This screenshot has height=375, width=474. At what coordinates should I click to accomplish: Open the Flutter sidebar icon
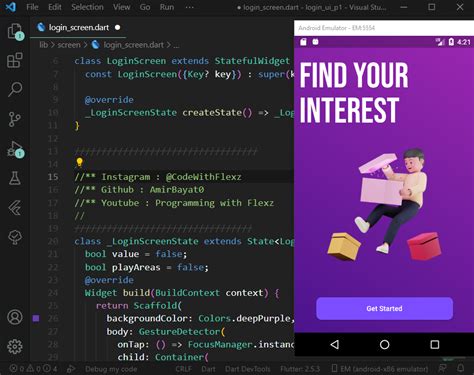tap(15, 208)
